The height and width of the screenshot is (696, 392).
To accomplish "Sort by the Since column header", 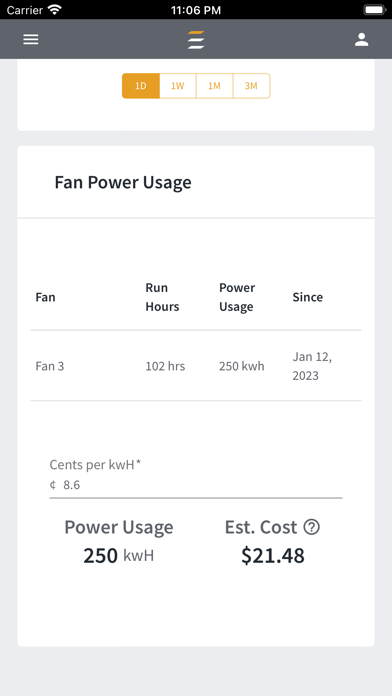I will coord(307,297).
